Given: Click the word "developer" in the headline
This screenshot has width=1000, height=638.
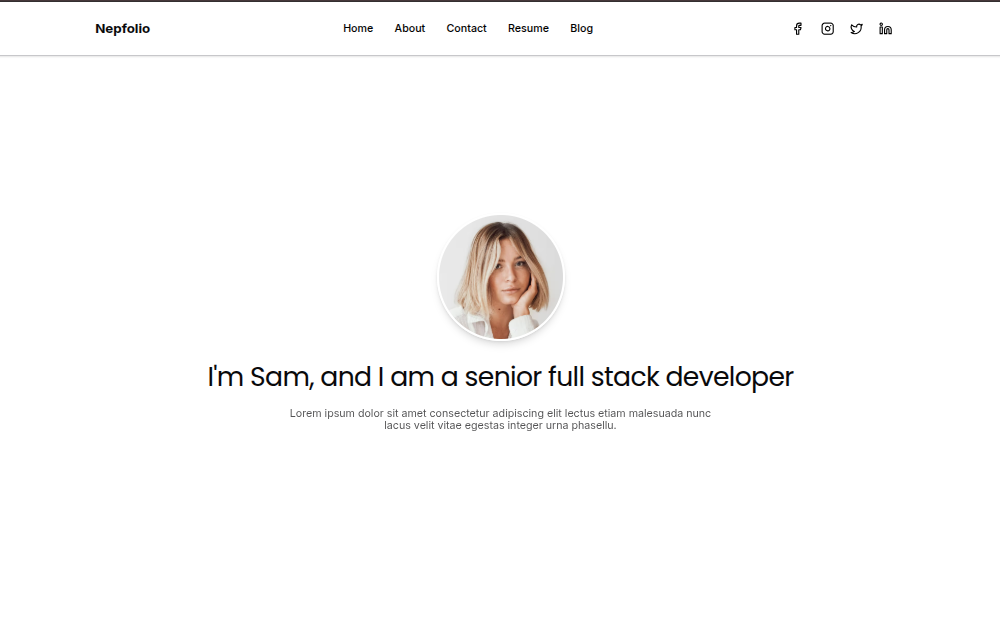Looking at the screenshot, I should tap(729, 377).
